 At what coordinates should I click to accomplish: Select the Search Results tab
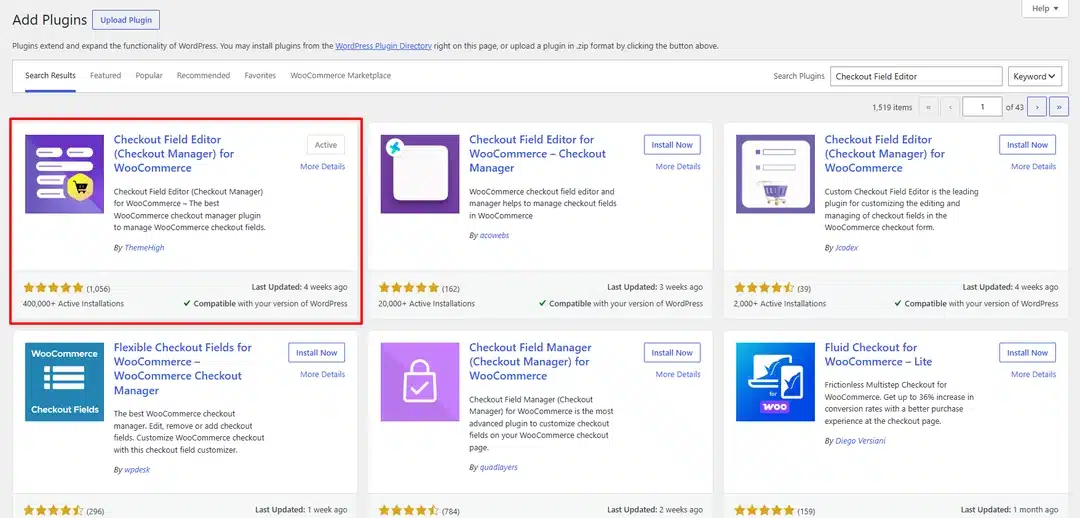pos(50,76)
